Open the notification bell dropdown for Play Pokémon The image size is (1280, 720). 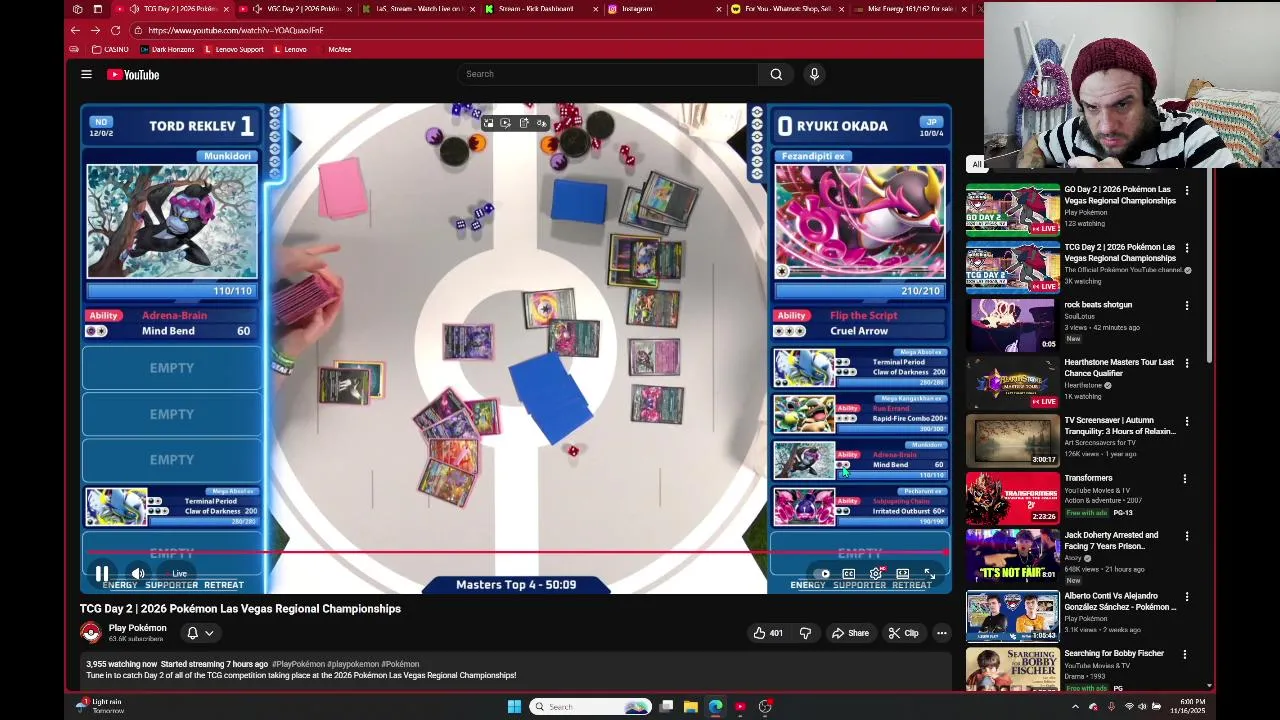pyautogui.click(x=200, y=633)
